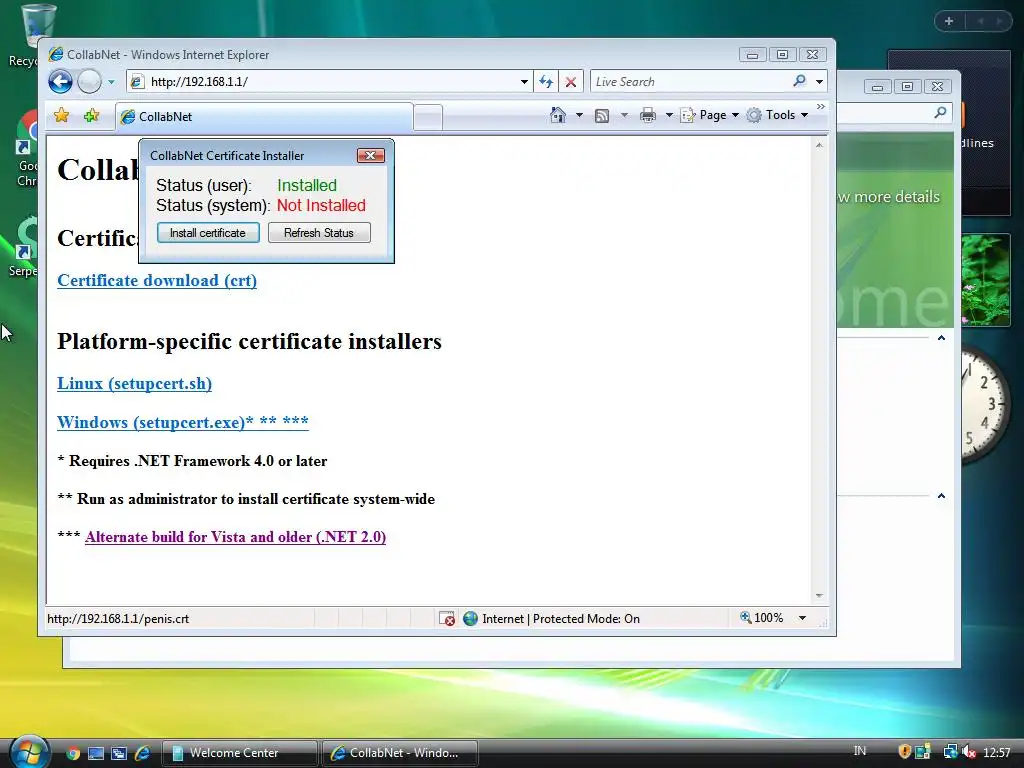Select the CollabNet browser tab
This screenshot has width=1024, height=768.
click(264, 117)
